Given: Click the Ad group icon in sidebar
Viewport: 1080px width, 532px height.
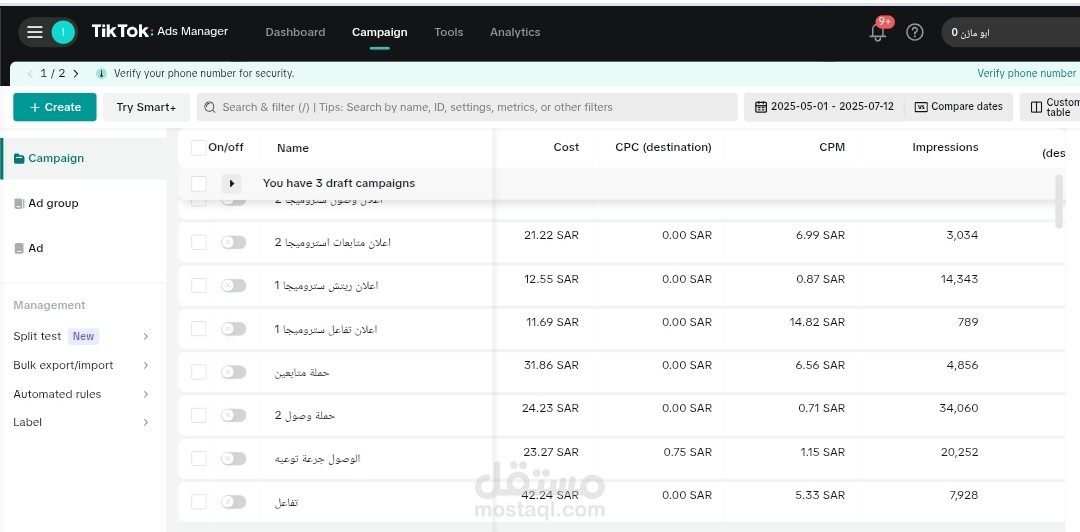Looking at the screenshot, I should pyautogui.click(x=19, y=203).
